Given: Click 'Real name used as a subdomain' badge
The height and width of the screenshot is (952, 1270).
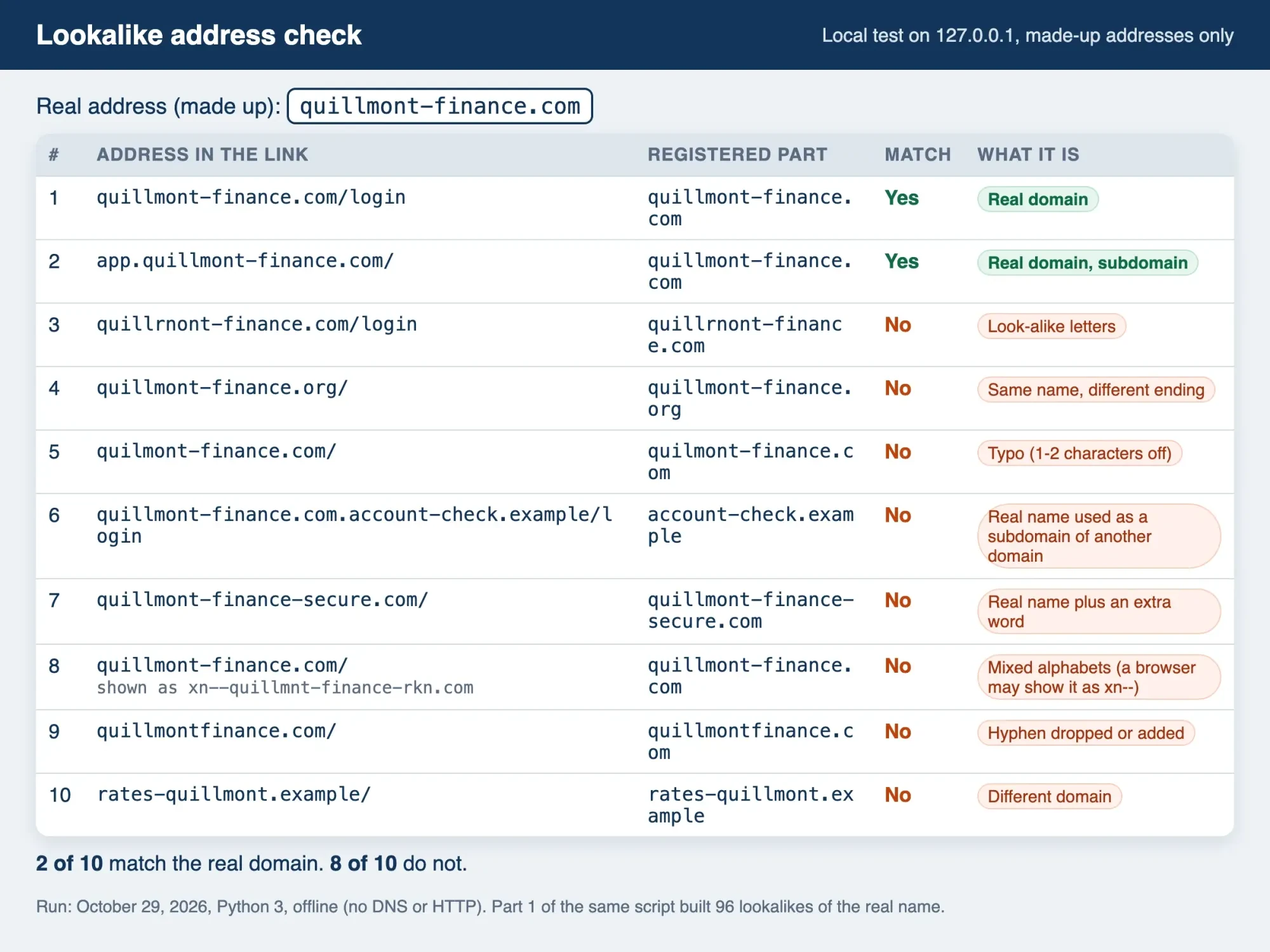Looking at the screenshot, I should [x=1099, y=536].
